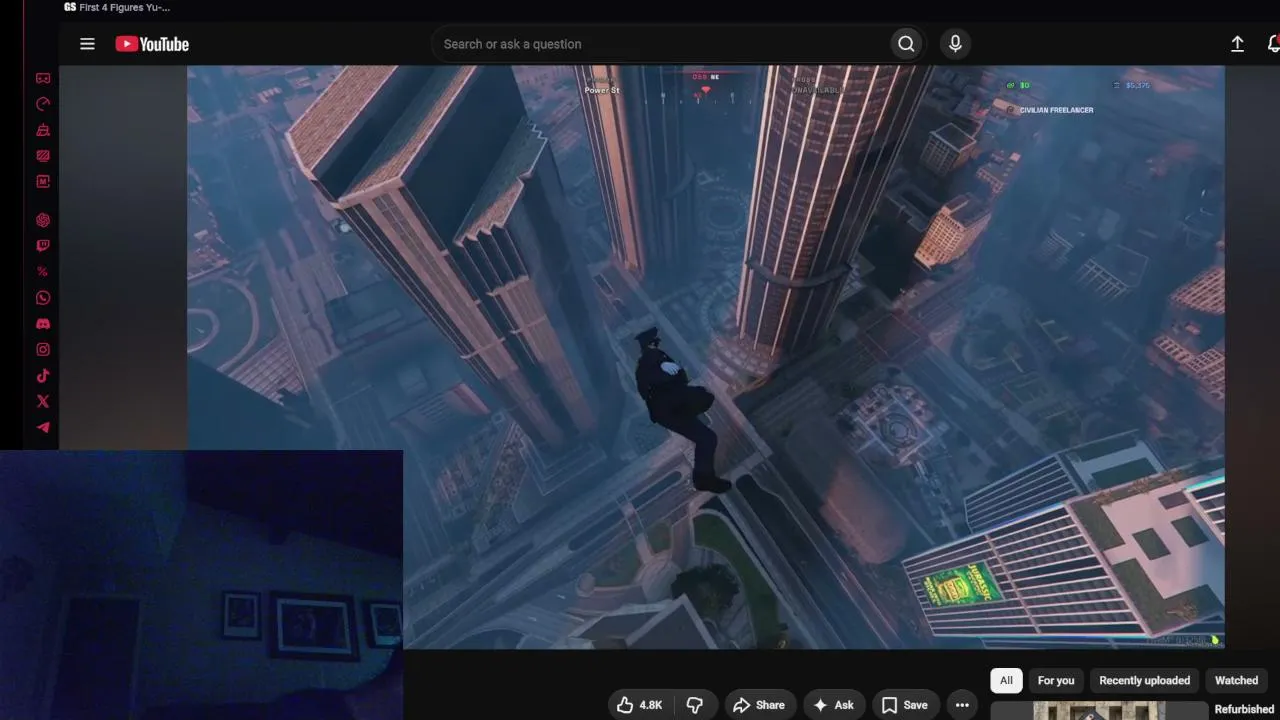
Task: Click the magnifying glass search button
Action: coord(906,44)
